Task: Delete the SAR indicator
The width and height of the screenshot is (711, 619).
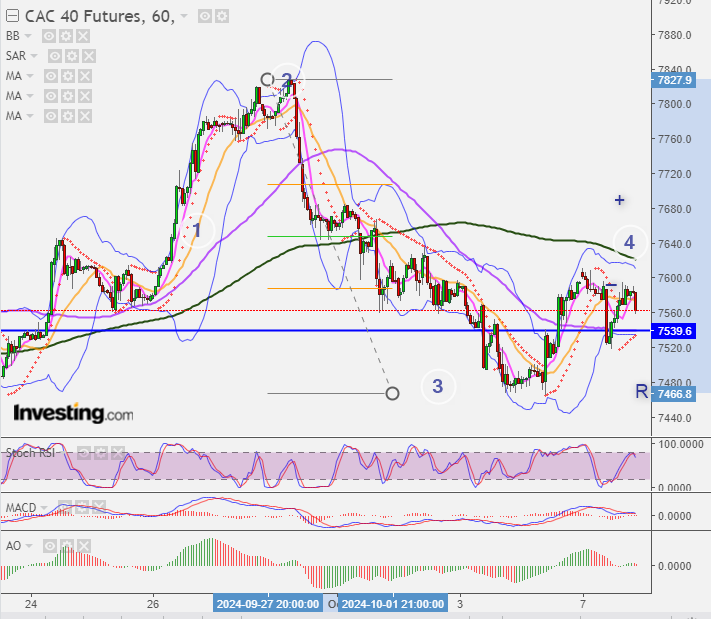Action: click(89, 56)
